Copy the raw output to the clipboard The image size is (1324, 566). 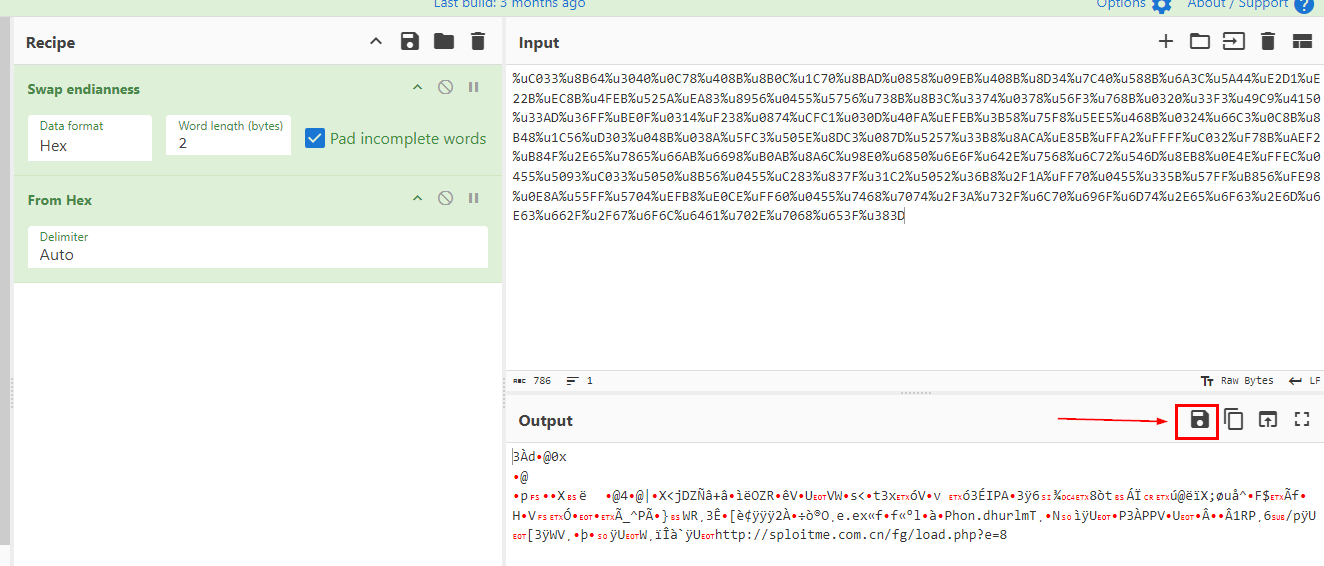pyautogui.click(x=1234, y=420)
